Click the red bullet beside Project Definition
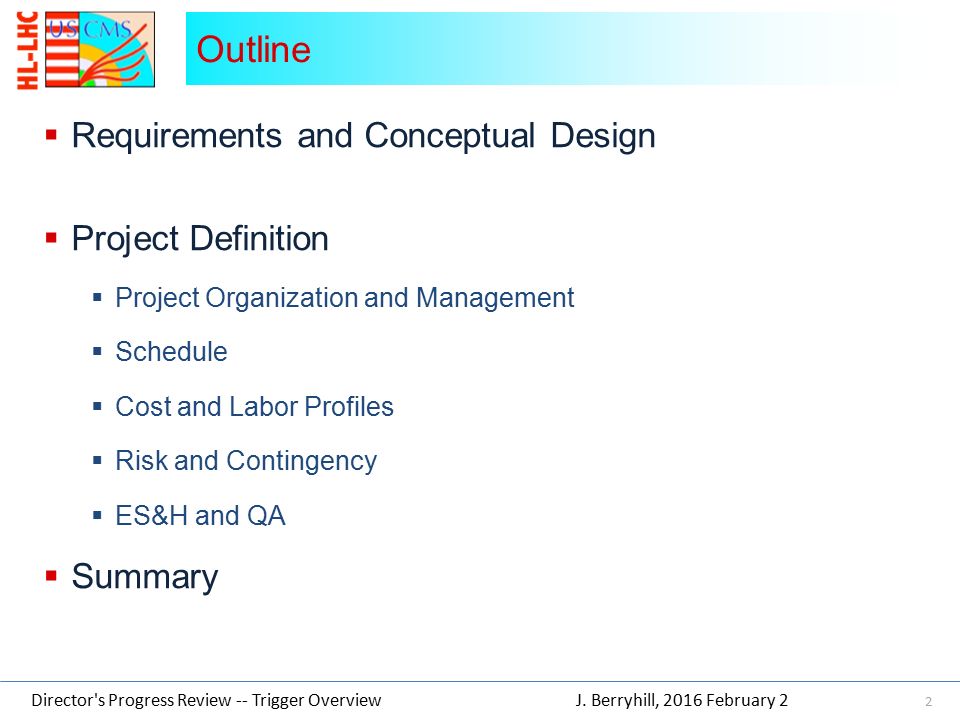The image size is (960, 720). [x=51, y=238]
